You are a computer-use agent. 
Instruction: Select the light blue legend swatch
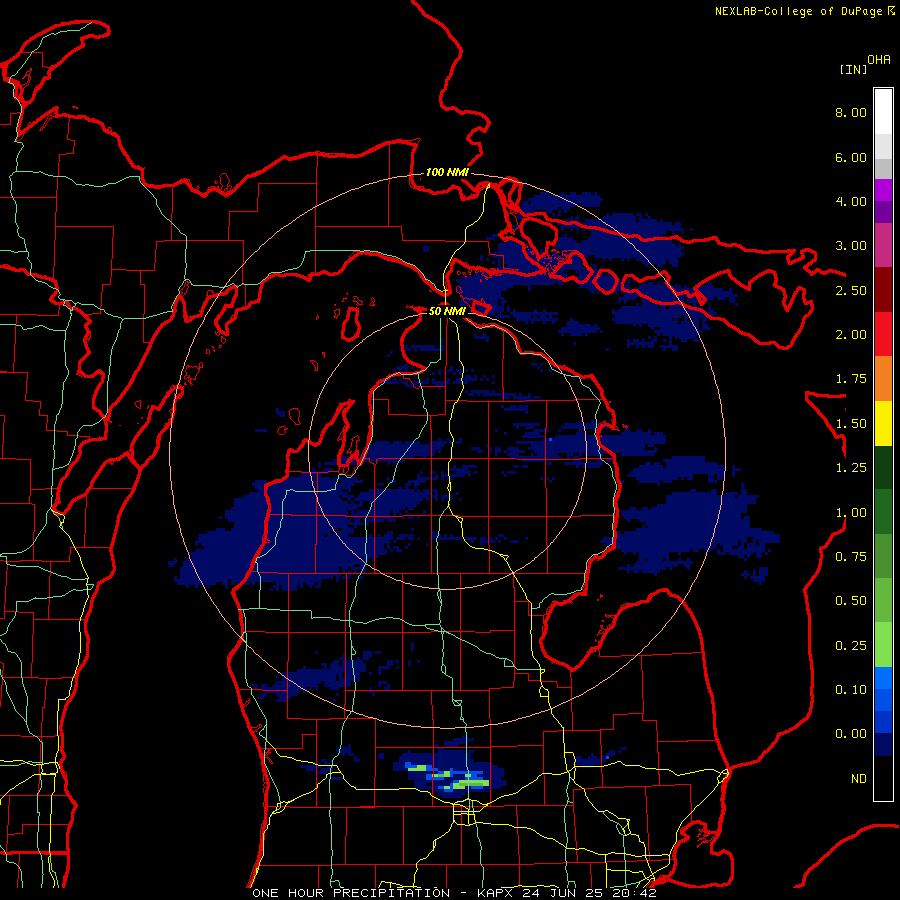coord(883,678)
